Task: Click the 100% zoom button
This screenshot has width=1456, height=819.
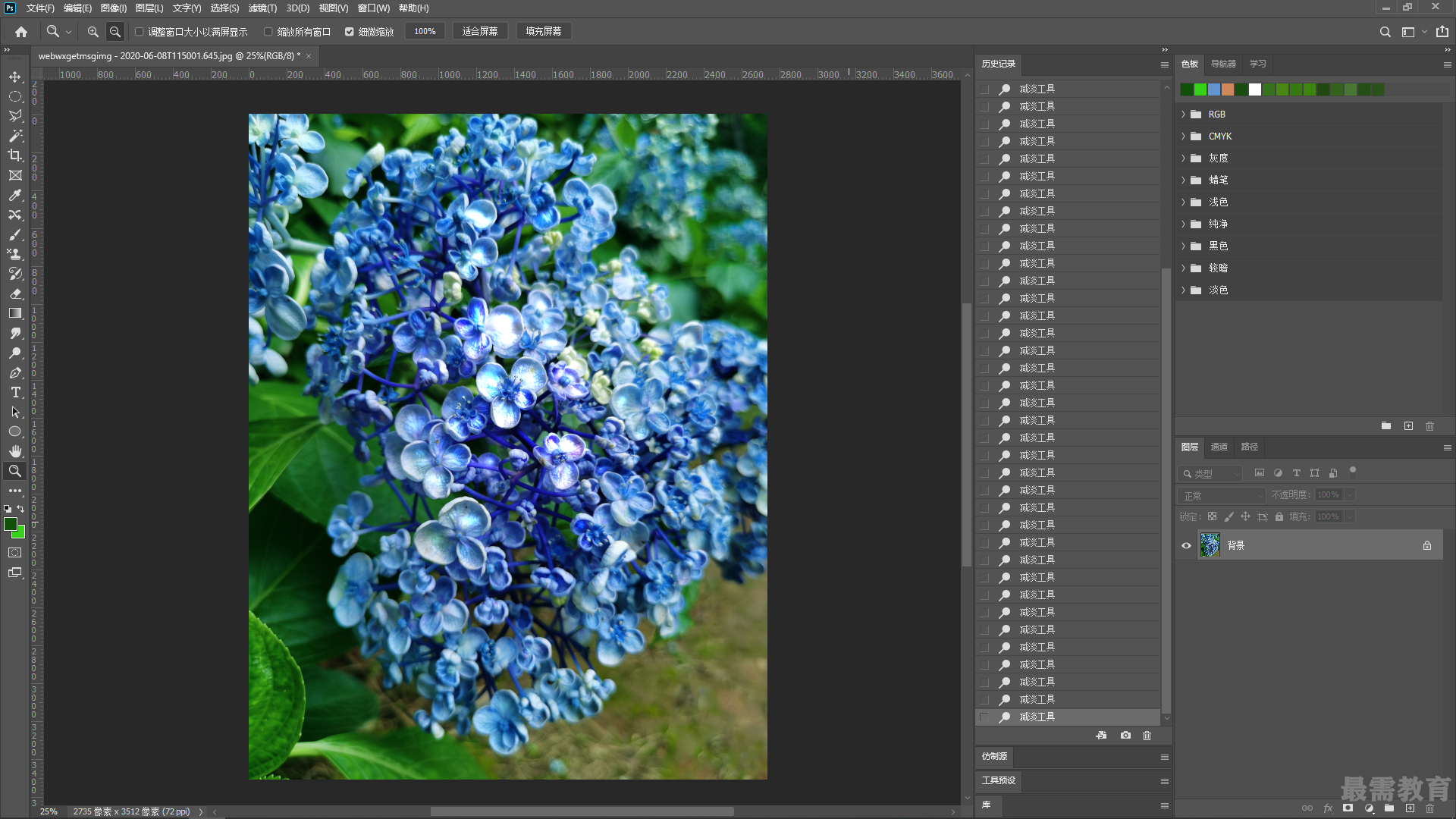Action: 425,32
